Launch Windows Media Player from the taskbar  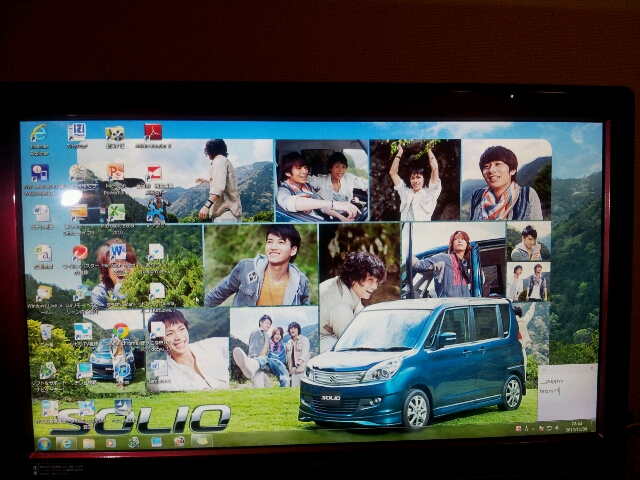pos(111,443)
